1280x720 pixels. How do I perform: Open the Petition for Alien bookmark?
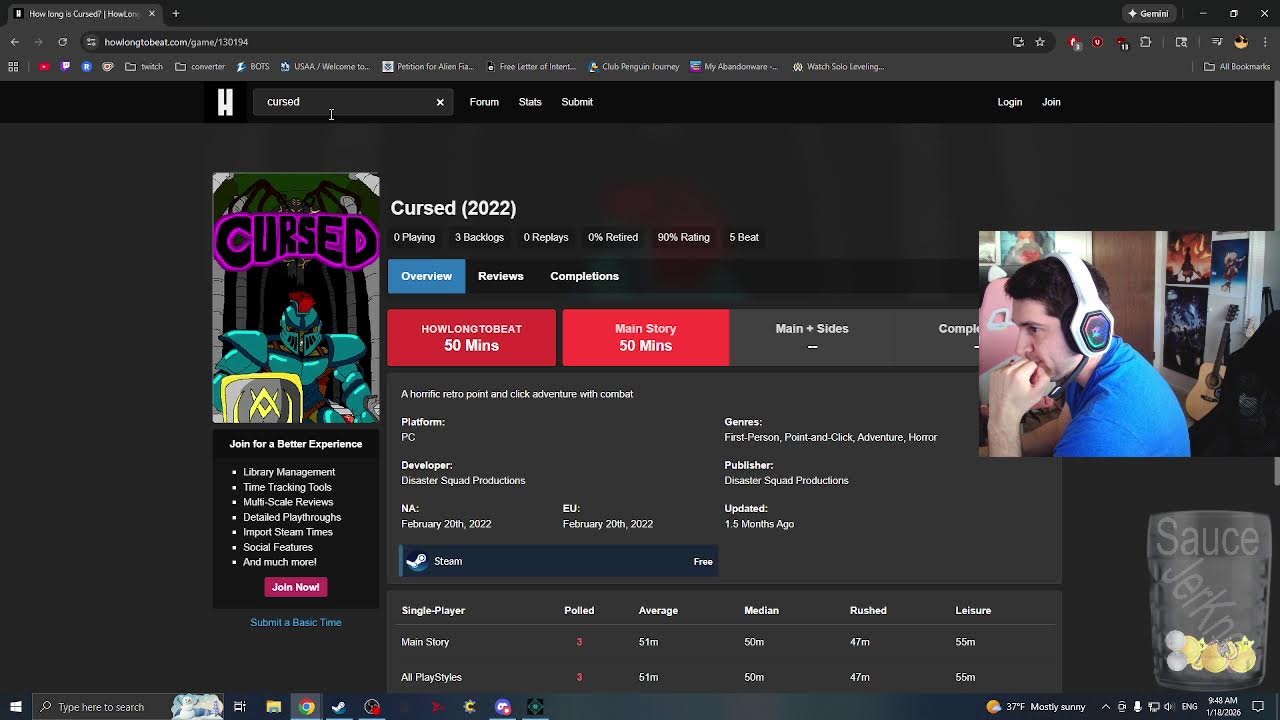tap(428, 67)
